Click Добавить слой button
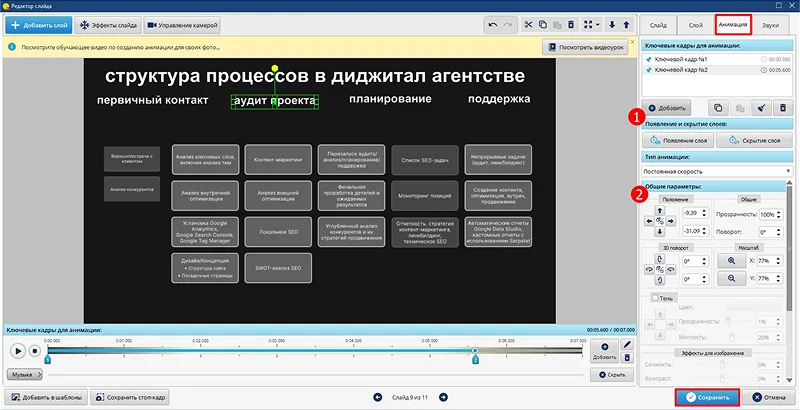This screenshot has width=800, height=410. point(39,25)
